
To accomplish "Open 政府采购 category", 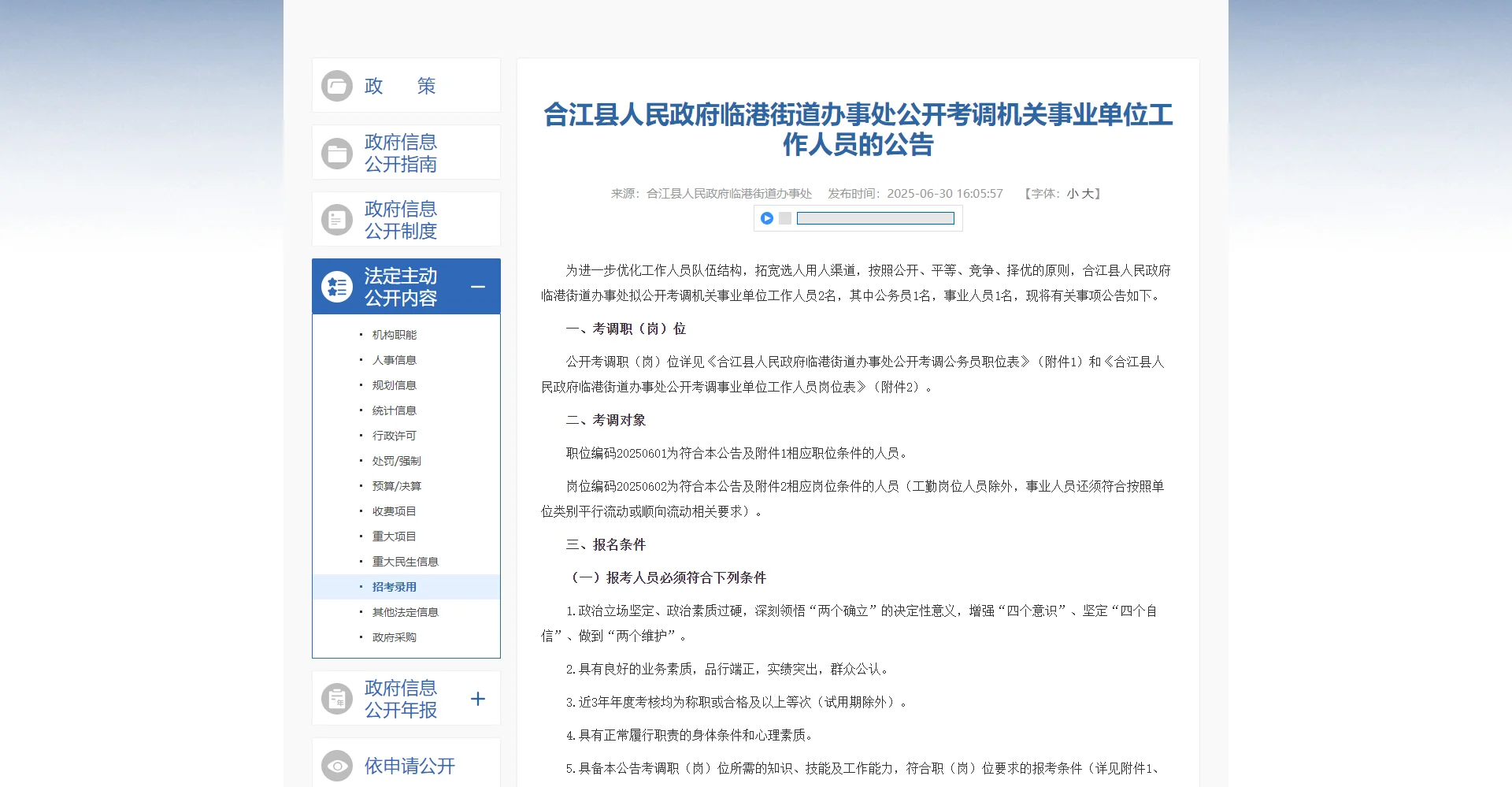I will (x=395, y=637).
